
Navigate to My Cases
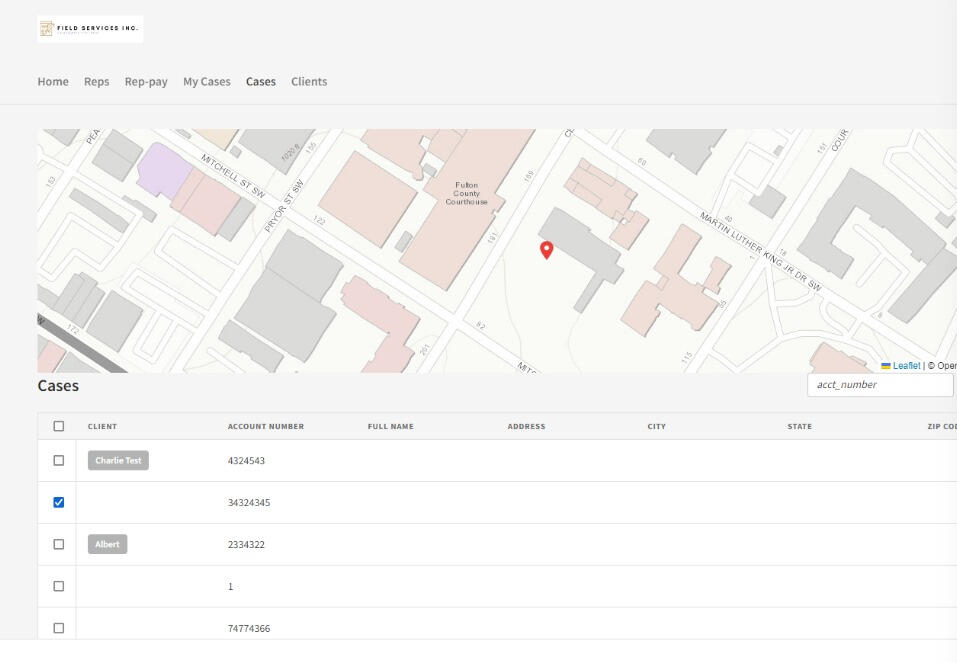point(206,82)
